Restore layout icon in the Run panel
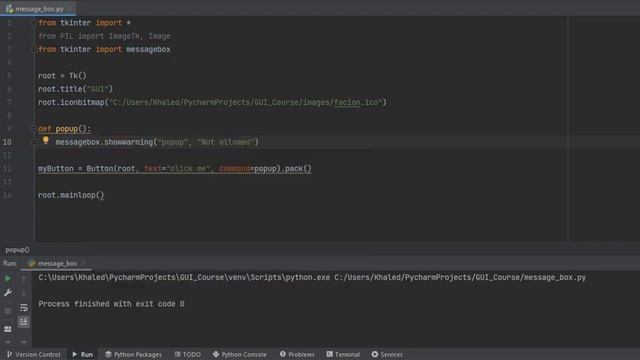This screenshot has height=360, width=640. pos(8,329)
